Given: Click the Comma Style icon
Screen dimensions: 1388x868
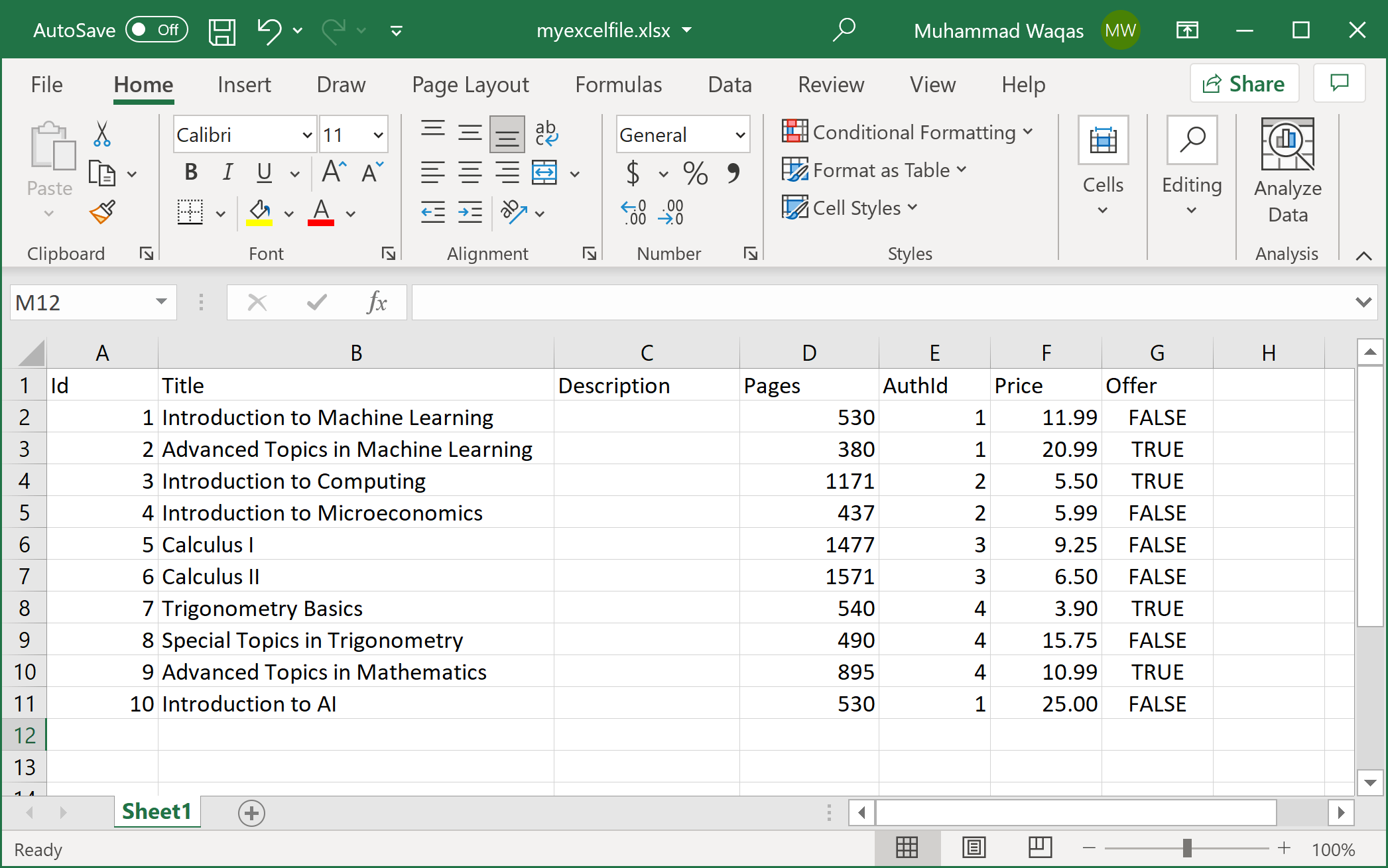Looking at the screenshot, I should pos(733,173).
